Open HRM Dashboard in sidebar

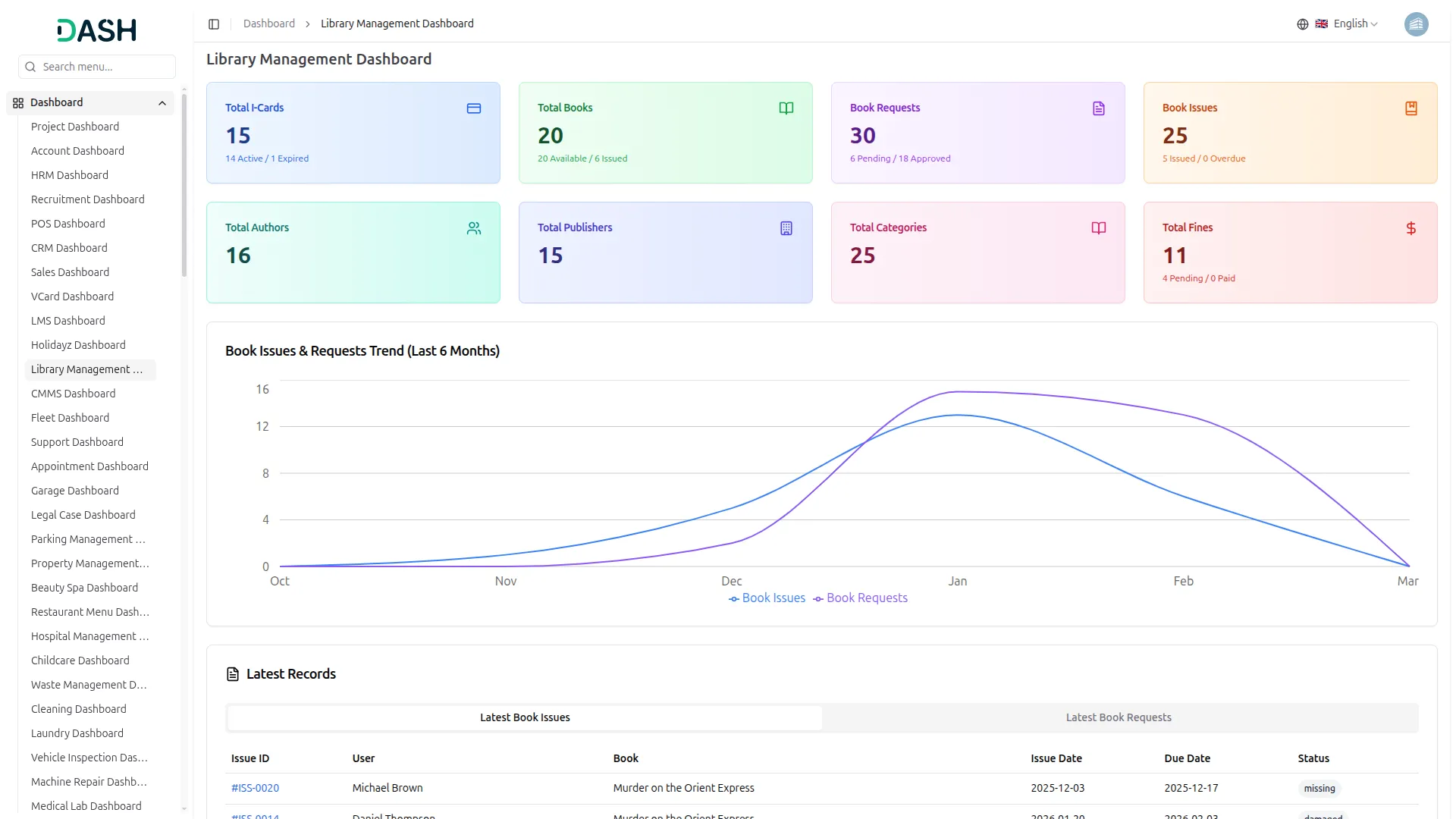(x=70, y=175)
